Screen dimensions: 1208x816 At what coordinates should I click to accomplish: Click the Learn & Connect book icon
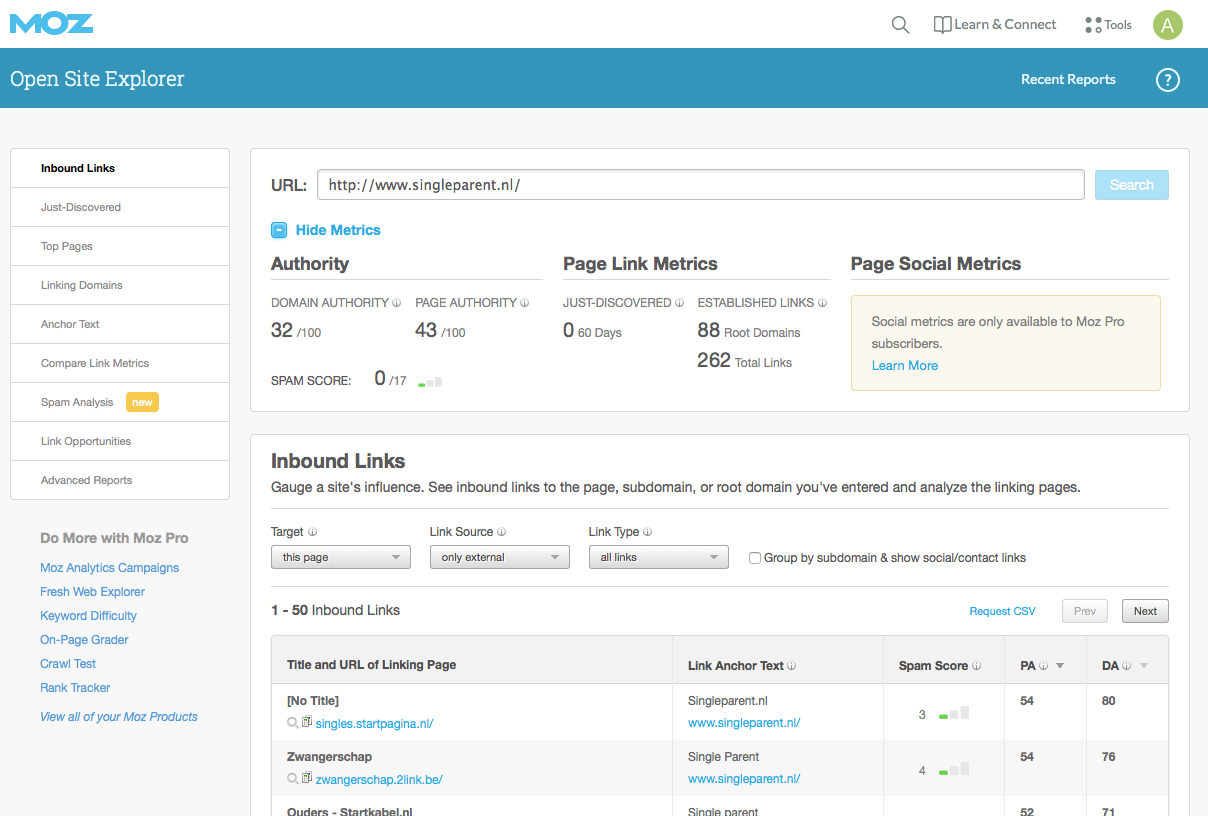[942, 25]
